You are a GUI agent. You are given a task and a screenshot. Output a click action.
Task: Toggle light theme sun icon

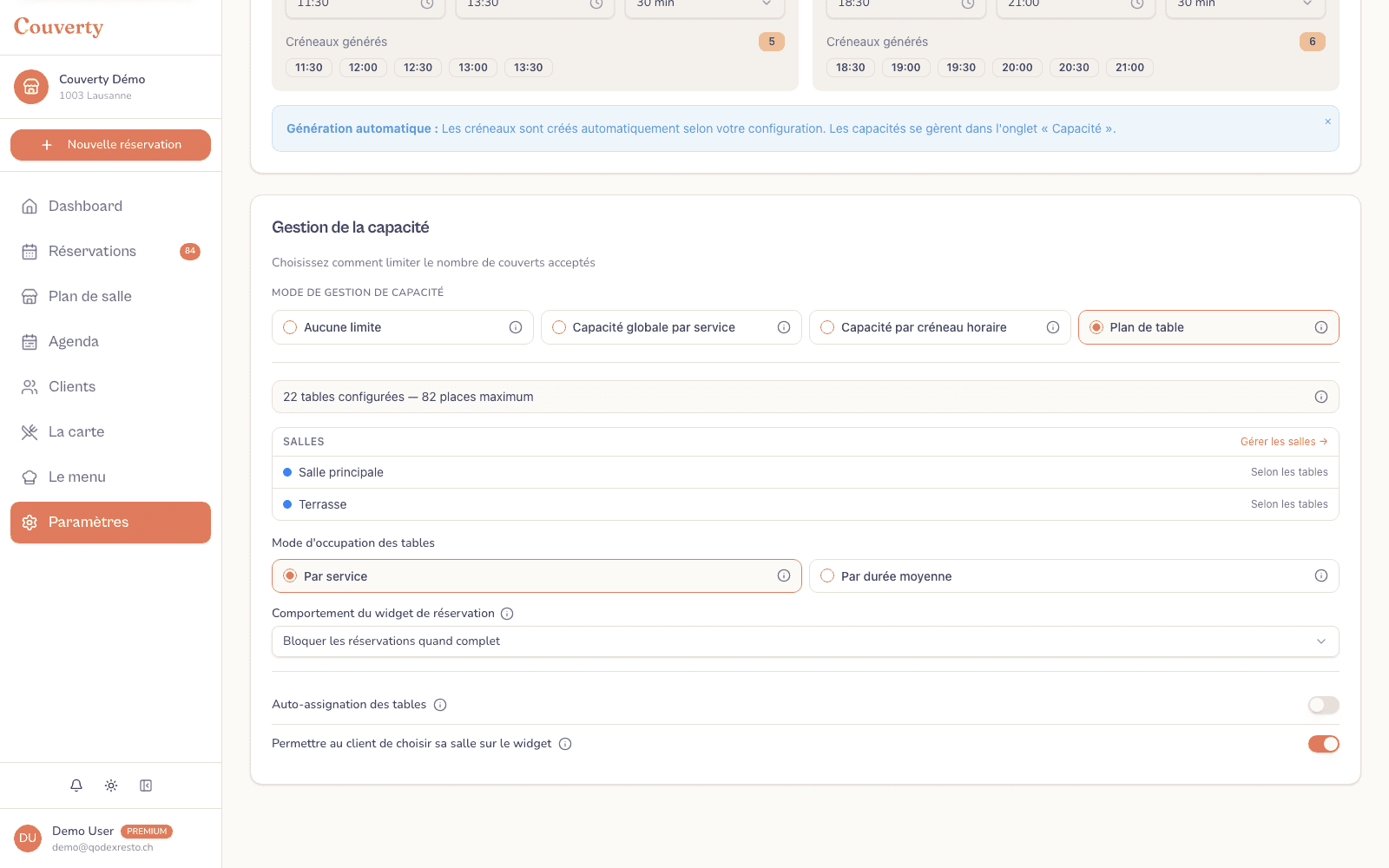tap(111, 786)
